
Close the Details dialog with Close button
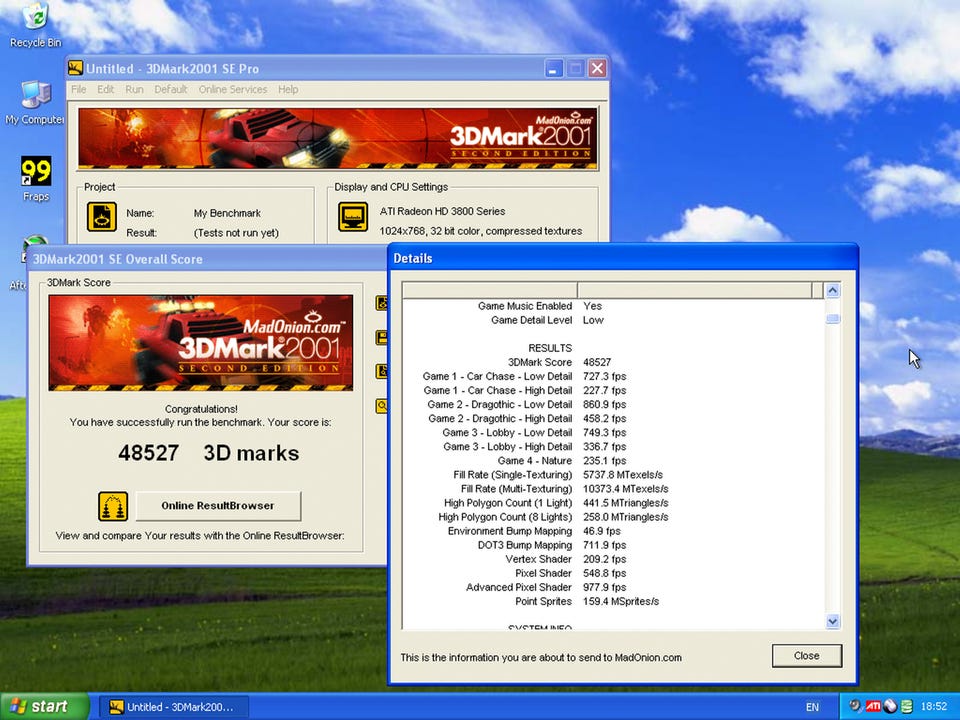[806, 656]
